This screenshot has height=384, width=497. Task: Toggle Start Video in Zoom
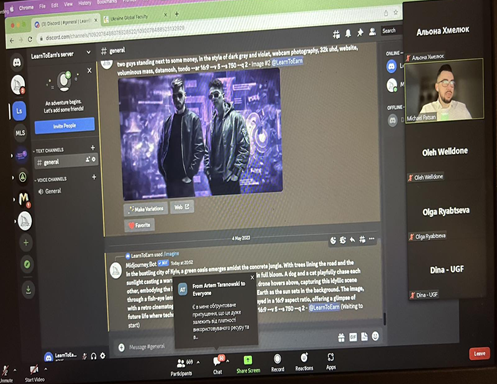tap(34, 373)
